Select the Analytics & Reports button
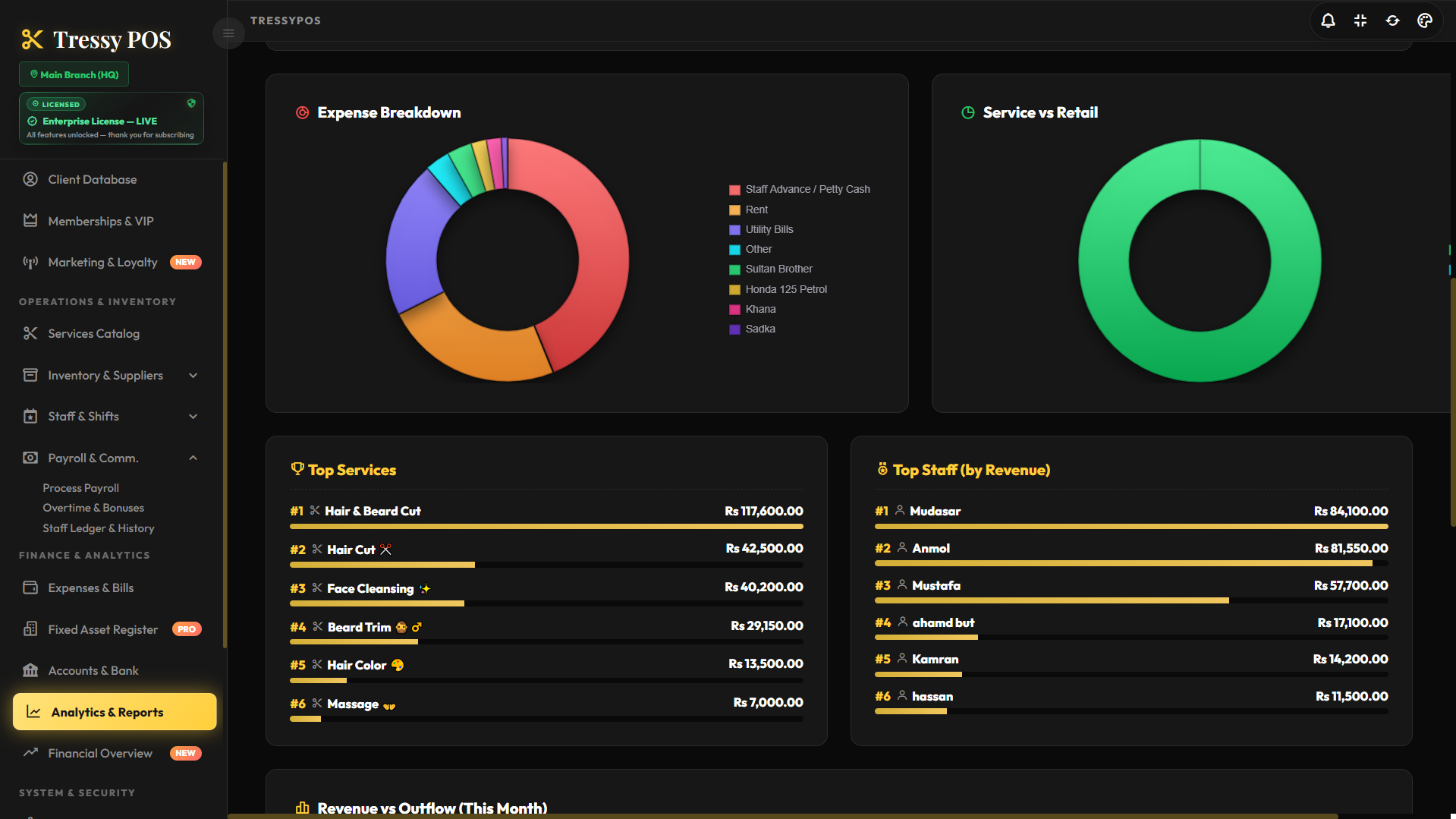 (x=115, y=712)
